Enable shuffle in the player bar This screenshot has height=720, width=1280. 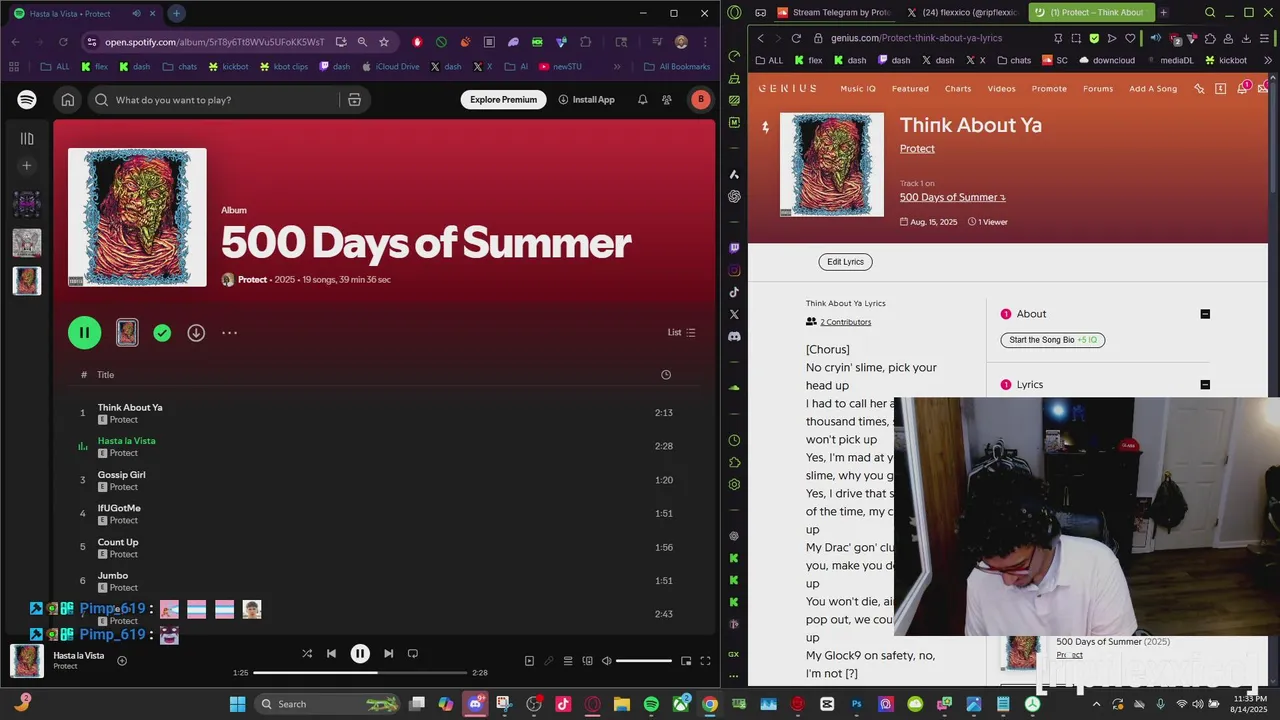pos(307,654)
